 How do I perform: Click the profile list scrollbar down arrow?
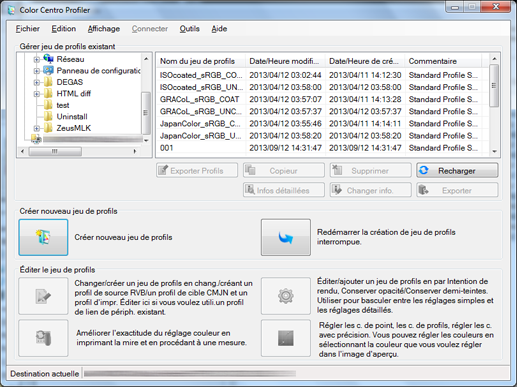494,151
